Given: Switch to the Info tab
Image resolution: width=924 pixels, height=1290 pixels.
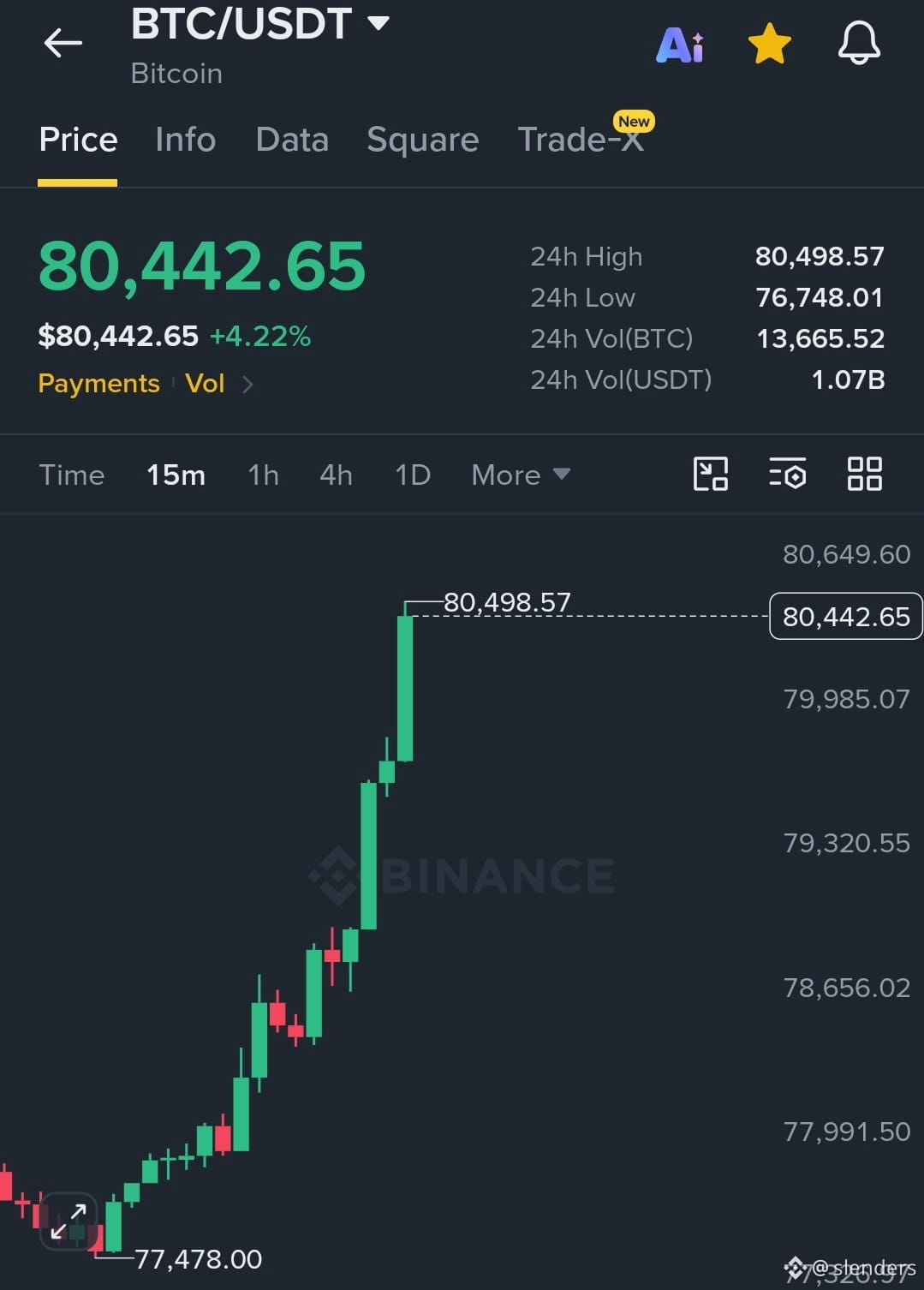Looking at the screenshot, I should coord(185,140).
